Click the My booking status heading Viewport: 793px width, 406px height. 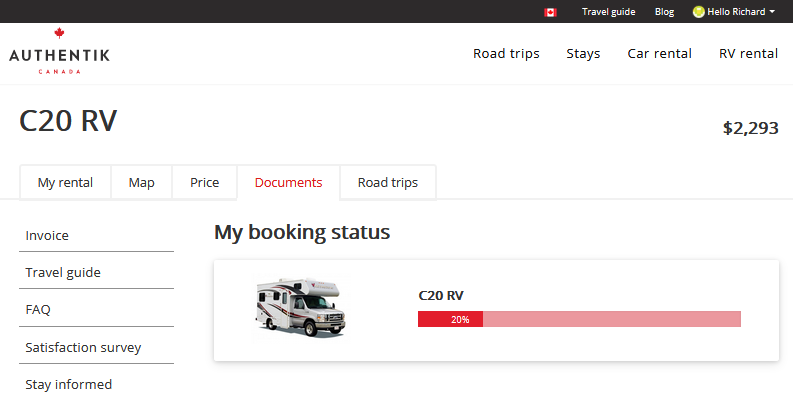click(x=302, y=232)
